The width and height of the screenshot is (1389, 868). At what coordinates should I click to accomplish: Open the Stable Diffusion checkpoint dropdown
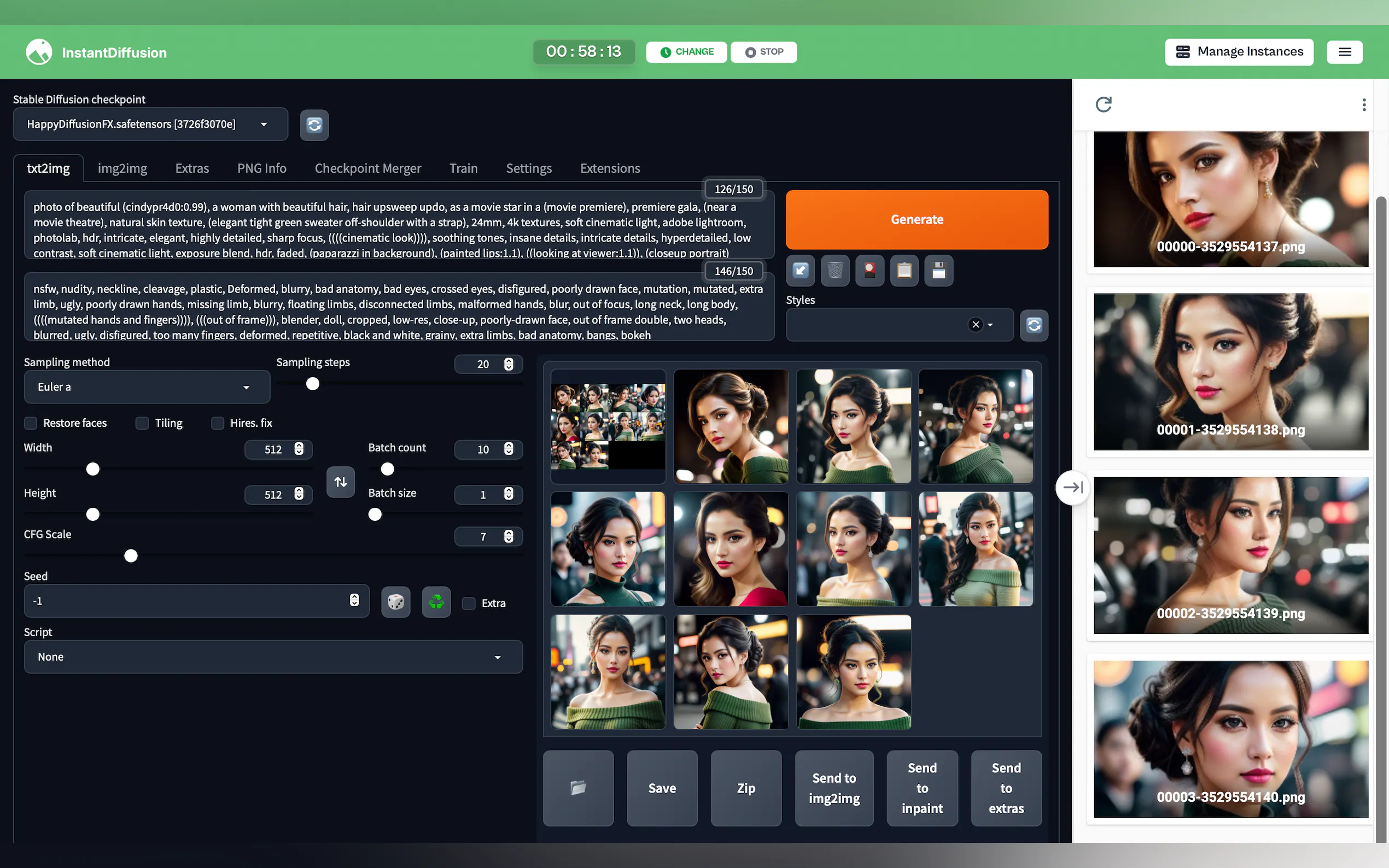point(150,124)
